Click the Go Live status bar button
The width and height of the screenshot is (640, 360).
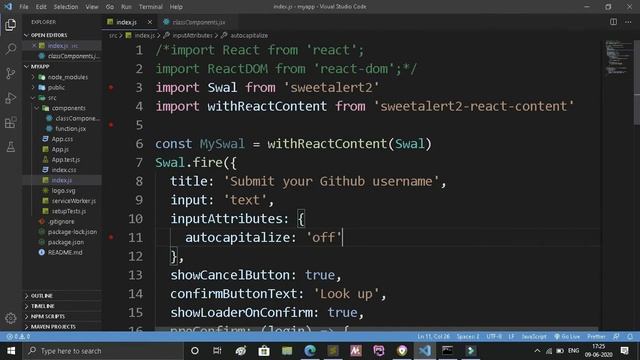tap(567, 337)
